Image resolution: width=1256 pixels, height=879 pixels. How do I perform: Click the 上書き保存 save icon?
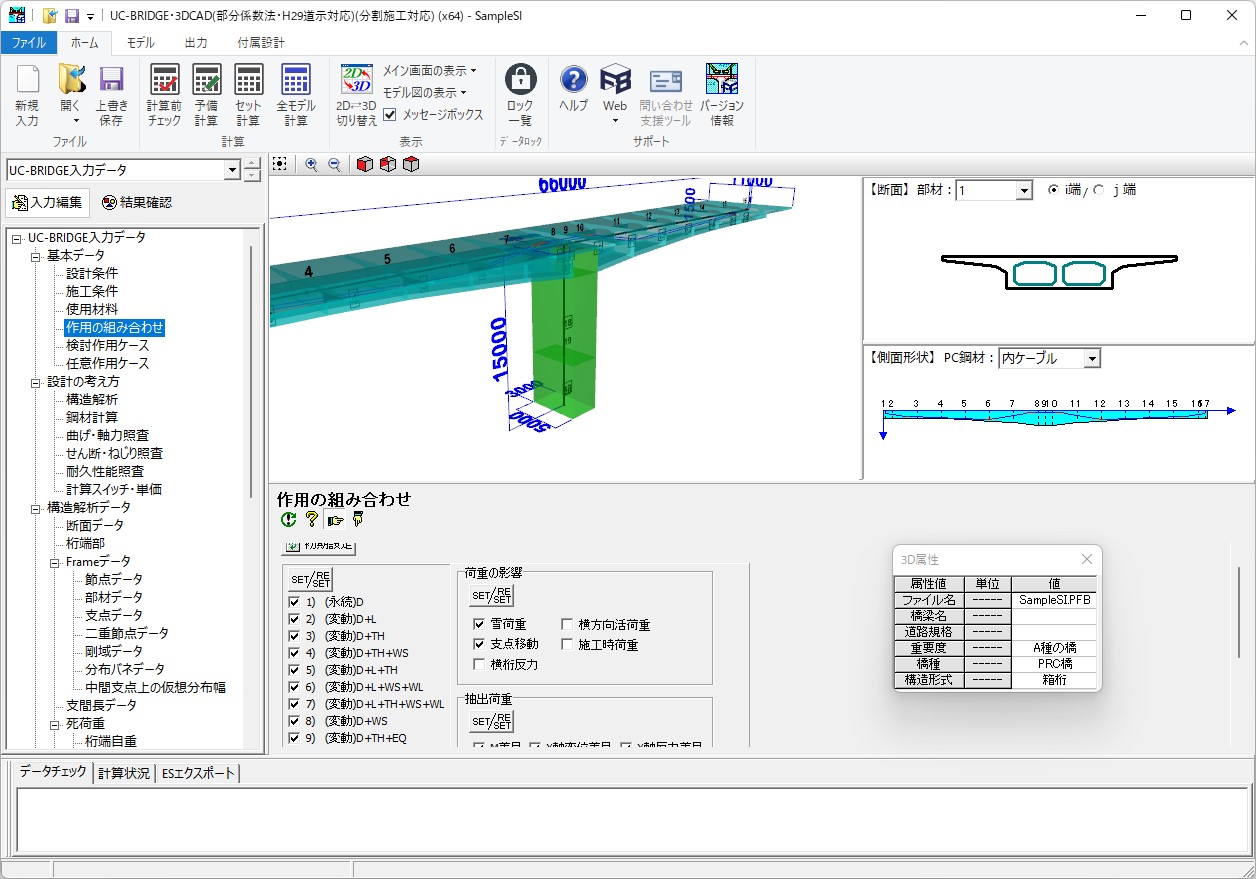tap(111, 82)
